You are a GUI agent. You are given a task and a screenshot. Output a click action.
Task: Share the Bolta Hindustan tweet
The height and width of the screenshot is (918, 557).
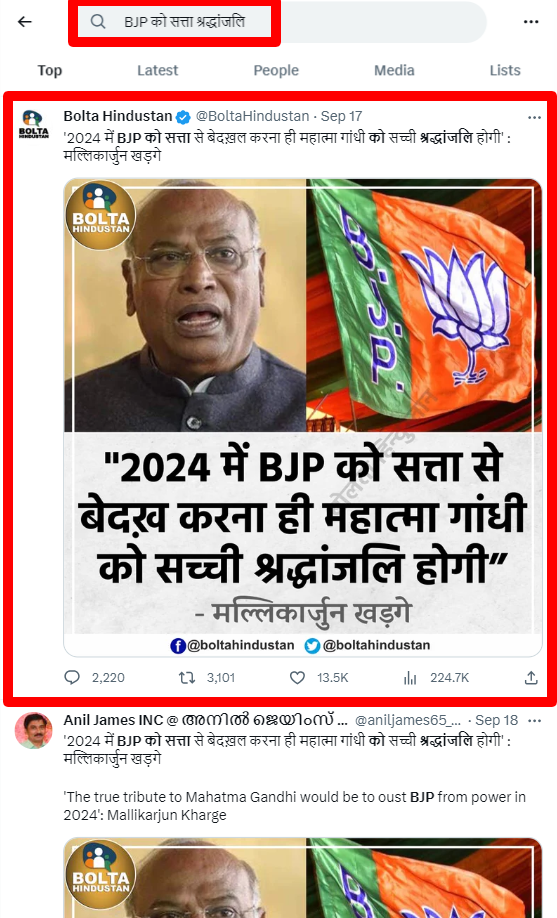[x=531, y=677]
